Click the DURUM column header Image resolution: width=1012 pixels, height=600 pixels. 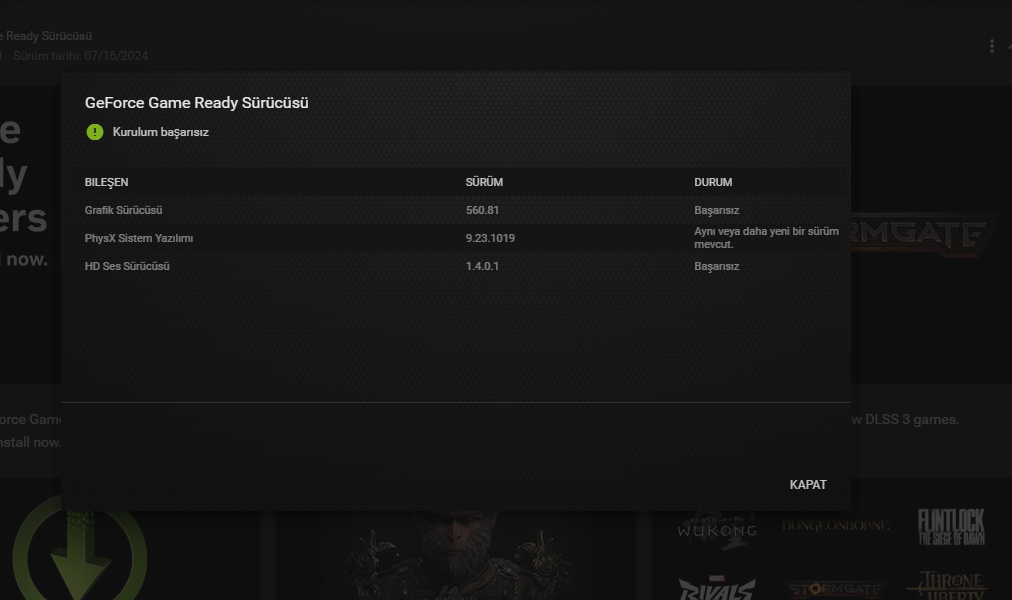(713, 183)
